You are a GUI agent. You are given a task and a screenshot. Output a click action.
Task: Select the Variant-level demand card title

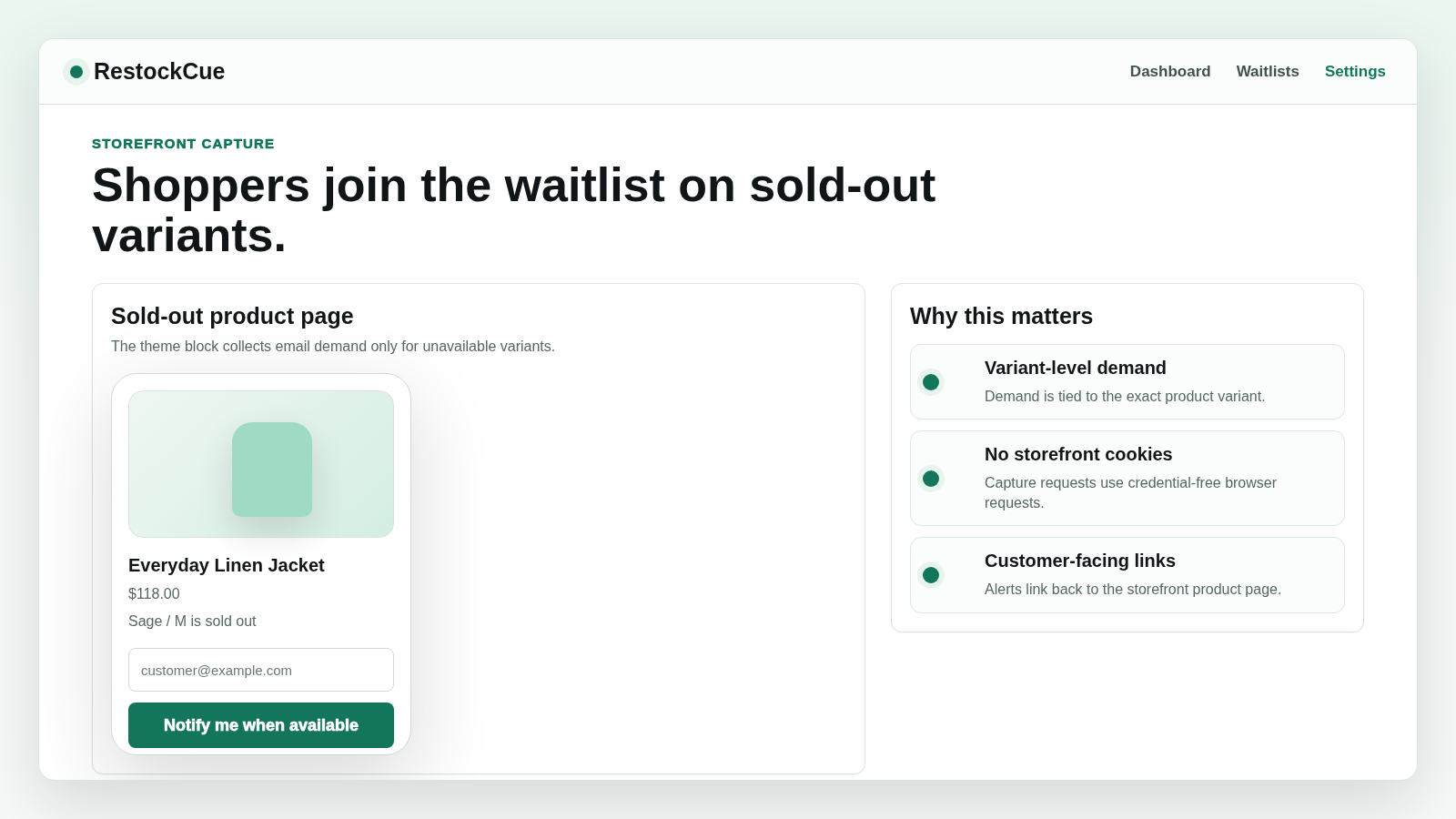pyautogui.click(x=1076, y=368)
